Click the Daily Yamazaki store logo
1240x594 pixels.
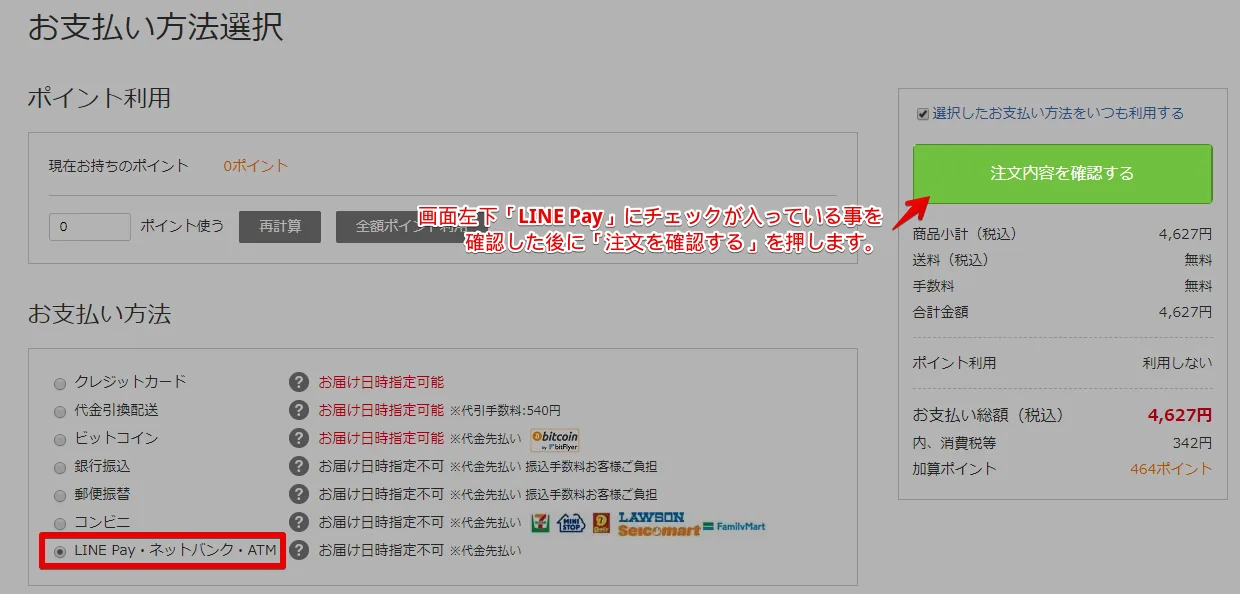click(601, 523)
